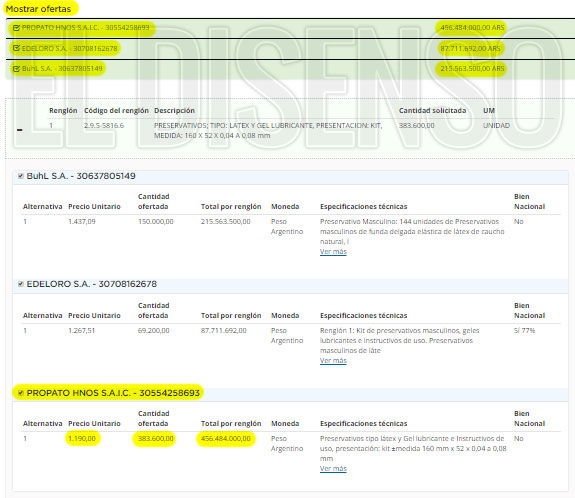Click code 2.9.5-5816.6 in renglón table
This screenshot has width=575, height=498.
coord(104,125)
